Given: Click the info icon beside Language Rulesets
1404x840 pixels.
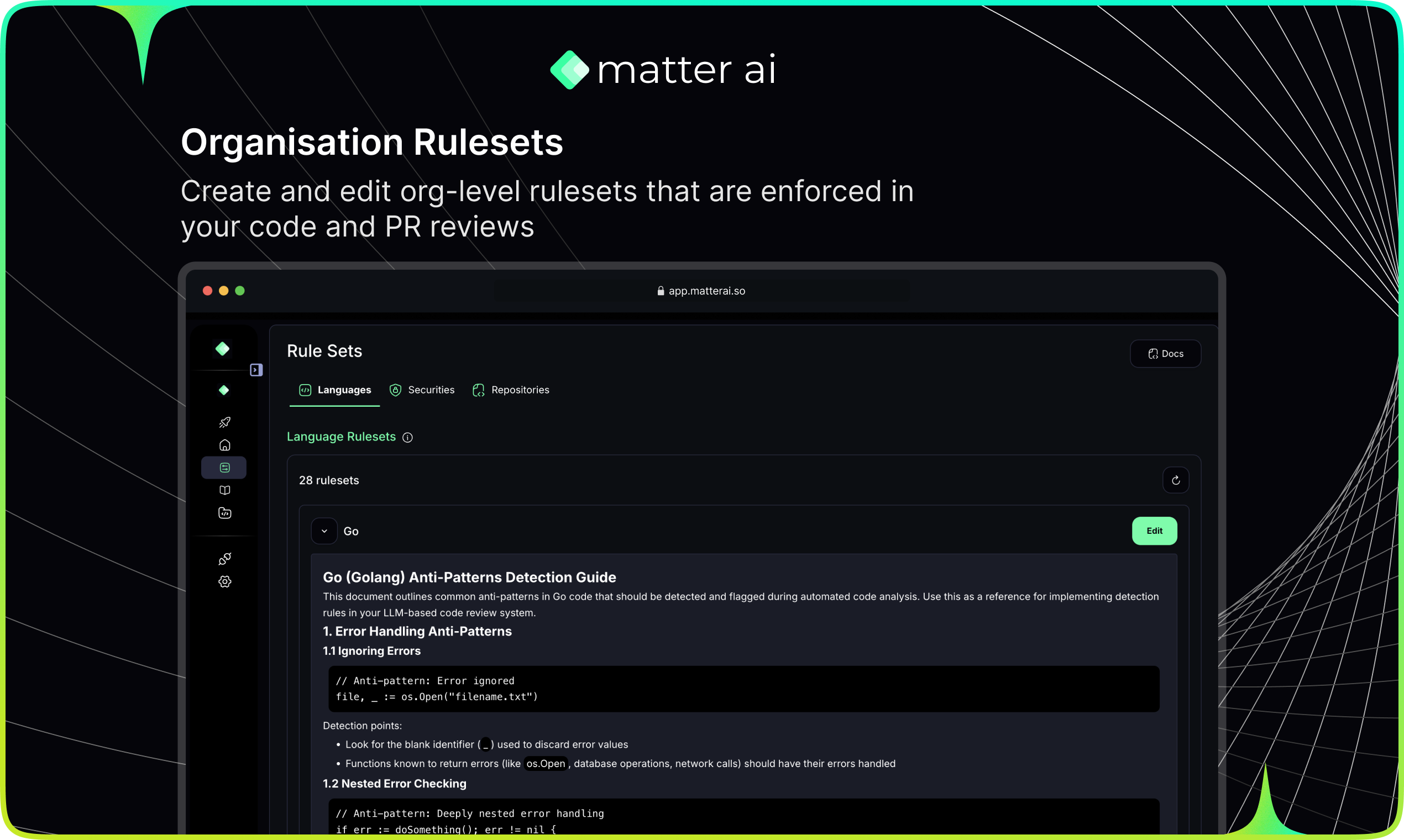Looking at the screenshot, I should click(407, 438).
